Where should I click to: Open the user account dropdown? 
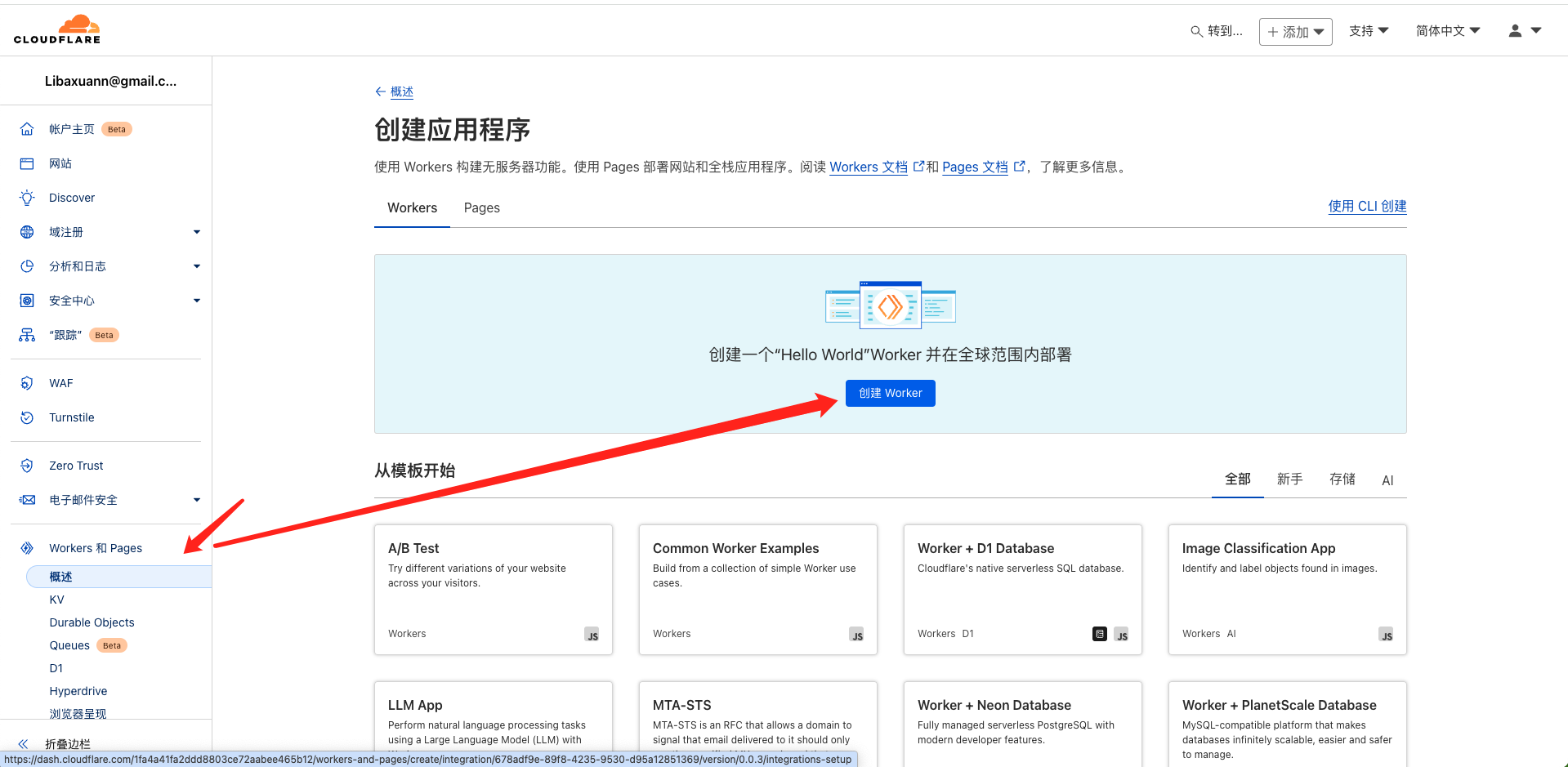point(1524,31)
